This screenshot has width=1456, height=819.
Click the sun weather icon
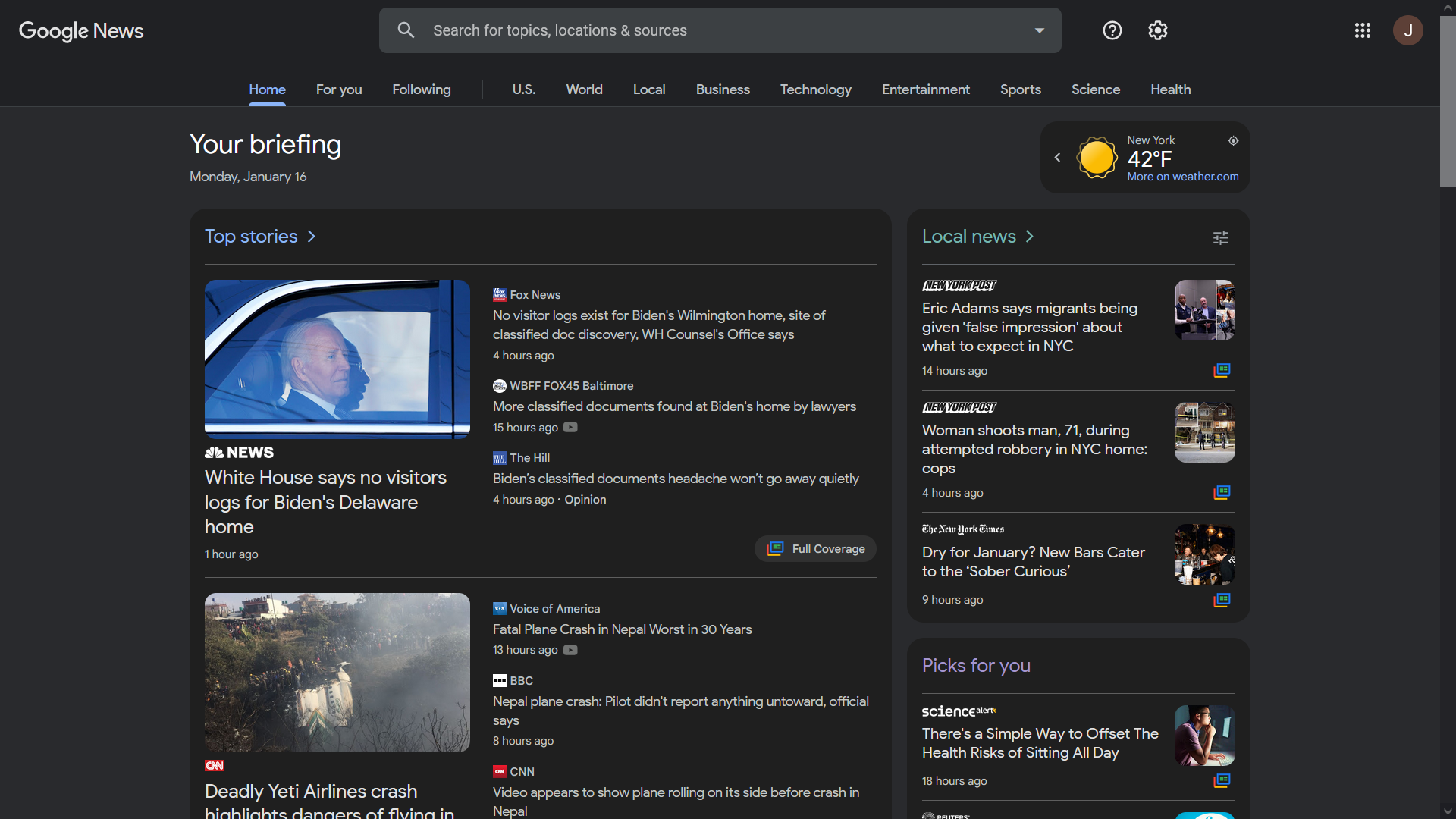[1097, 158]
